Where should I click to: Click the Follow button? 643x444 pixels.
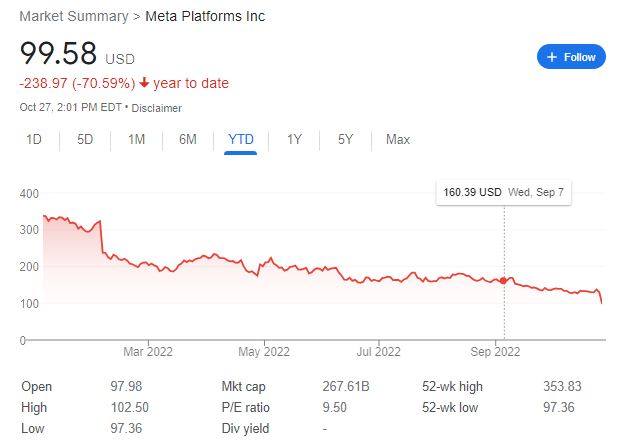[572, 57]
